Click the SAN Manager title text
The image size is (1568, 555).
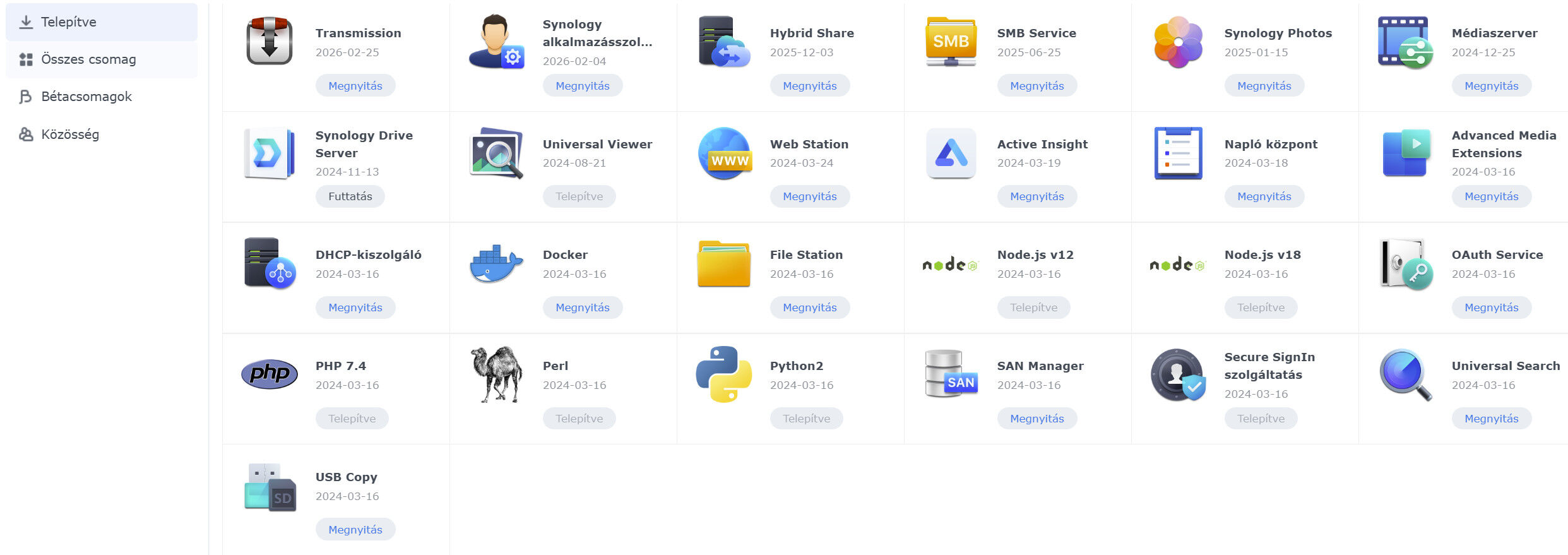pos(1040,366)
